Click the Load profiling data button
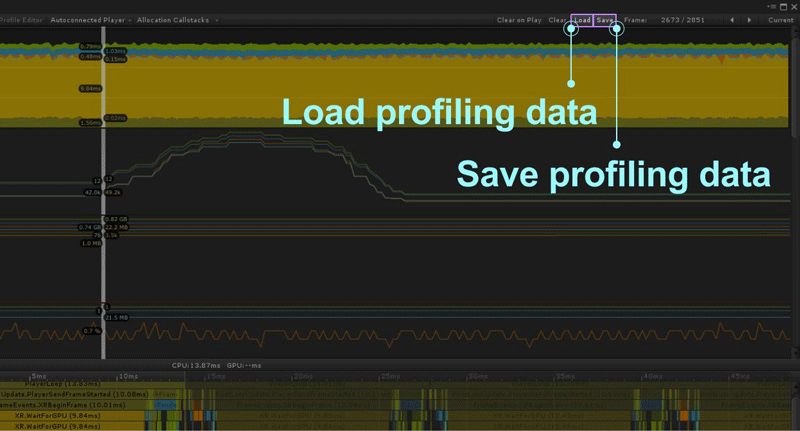Screen dimensions: 800x431 click(582, 20)
